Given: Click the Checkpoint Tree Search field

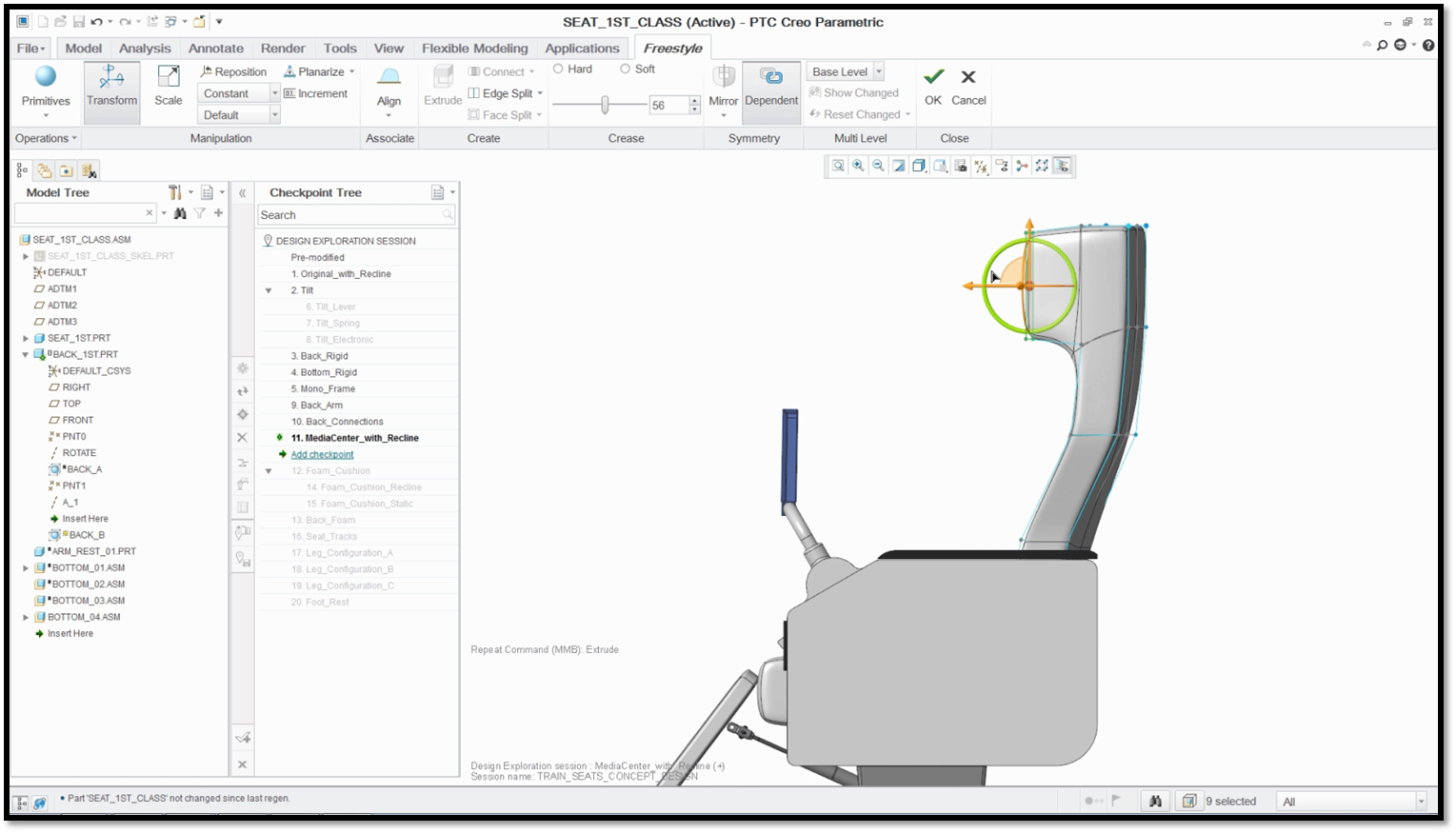Looking at the screenshot, I should pyautogui.click(x=356, y=215).
